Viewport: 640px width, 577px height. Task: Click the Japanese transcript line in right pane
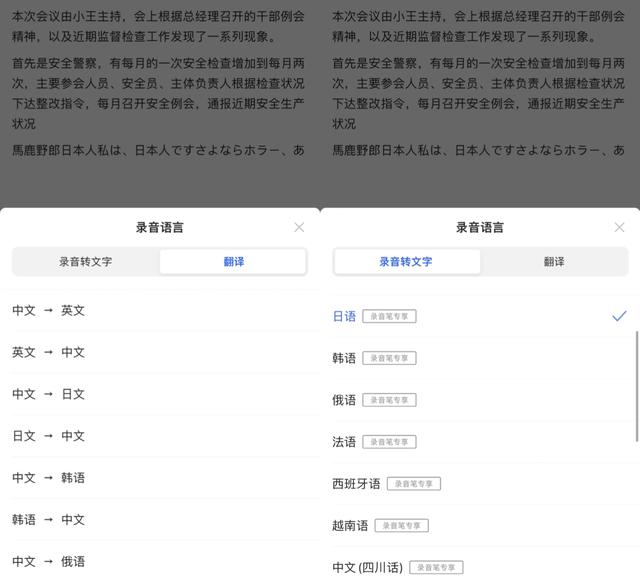[478, 150]
